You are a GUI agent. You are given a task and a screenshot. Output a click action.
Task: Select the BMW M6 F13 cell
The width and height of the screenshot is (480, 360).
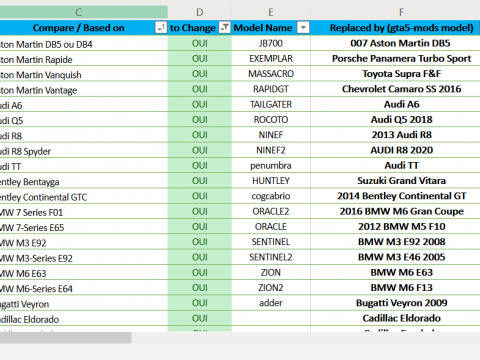[x=395, y=288]
